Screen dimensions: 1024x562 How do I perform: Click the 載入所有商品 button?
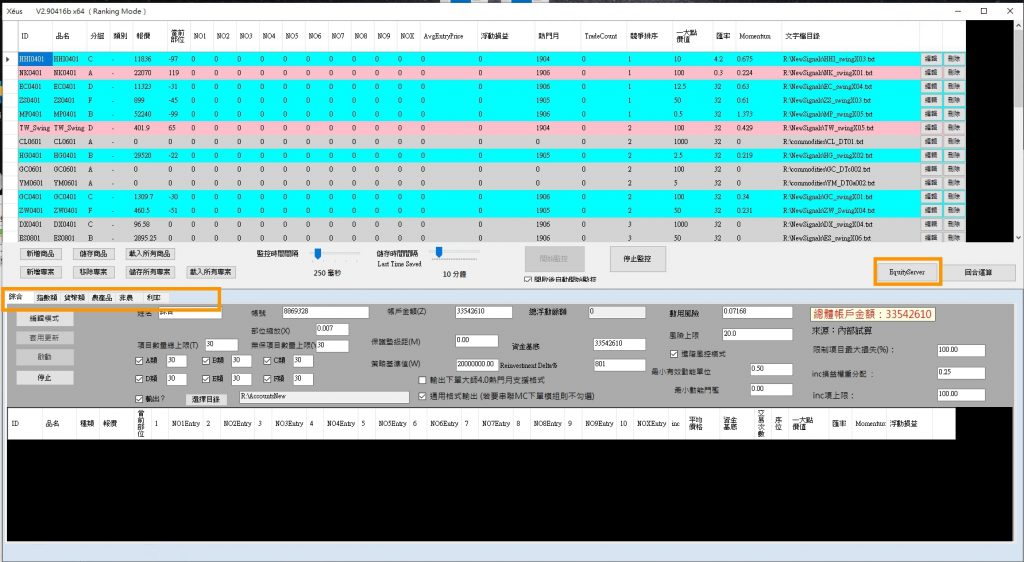coord(151,256)
